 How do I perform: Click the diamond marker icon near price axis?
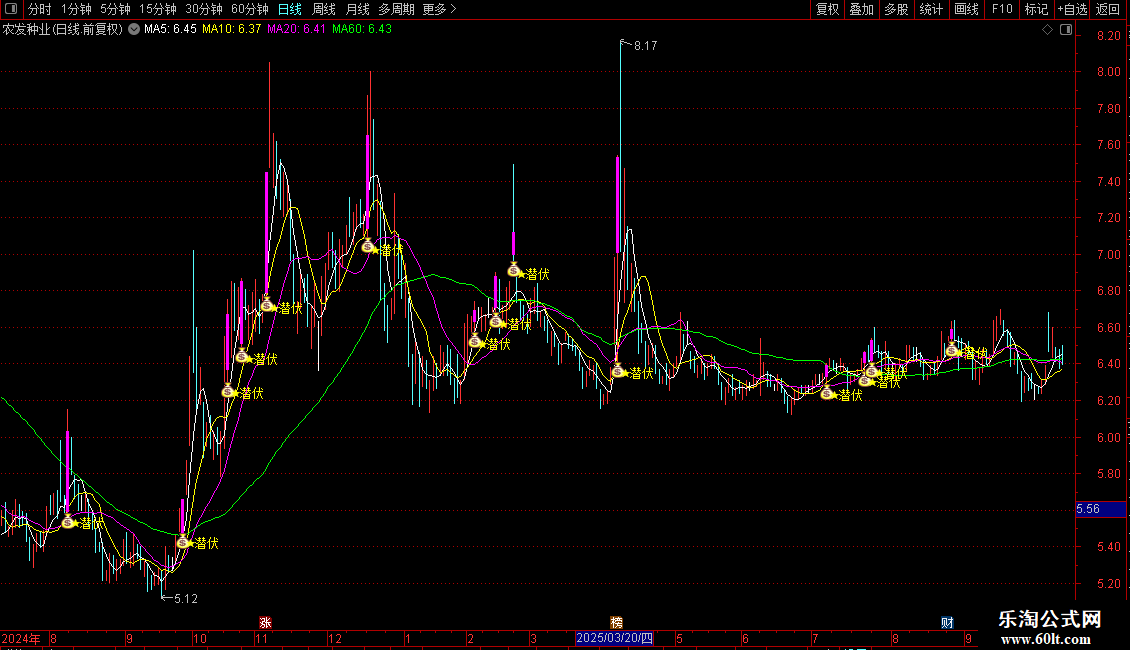(x=1047, y=30)
